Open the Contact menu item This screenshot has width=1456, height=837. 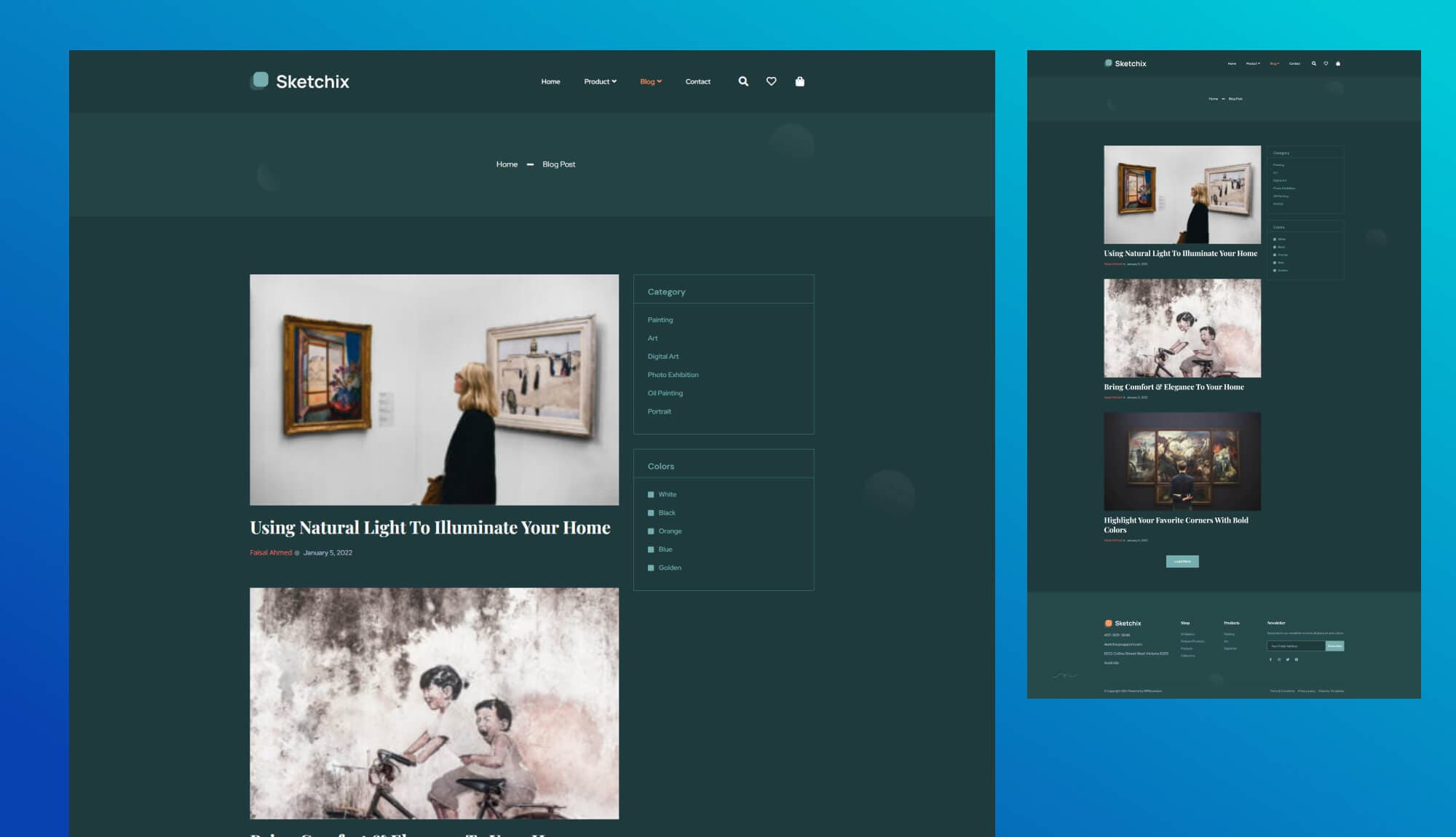click(697, 82)
